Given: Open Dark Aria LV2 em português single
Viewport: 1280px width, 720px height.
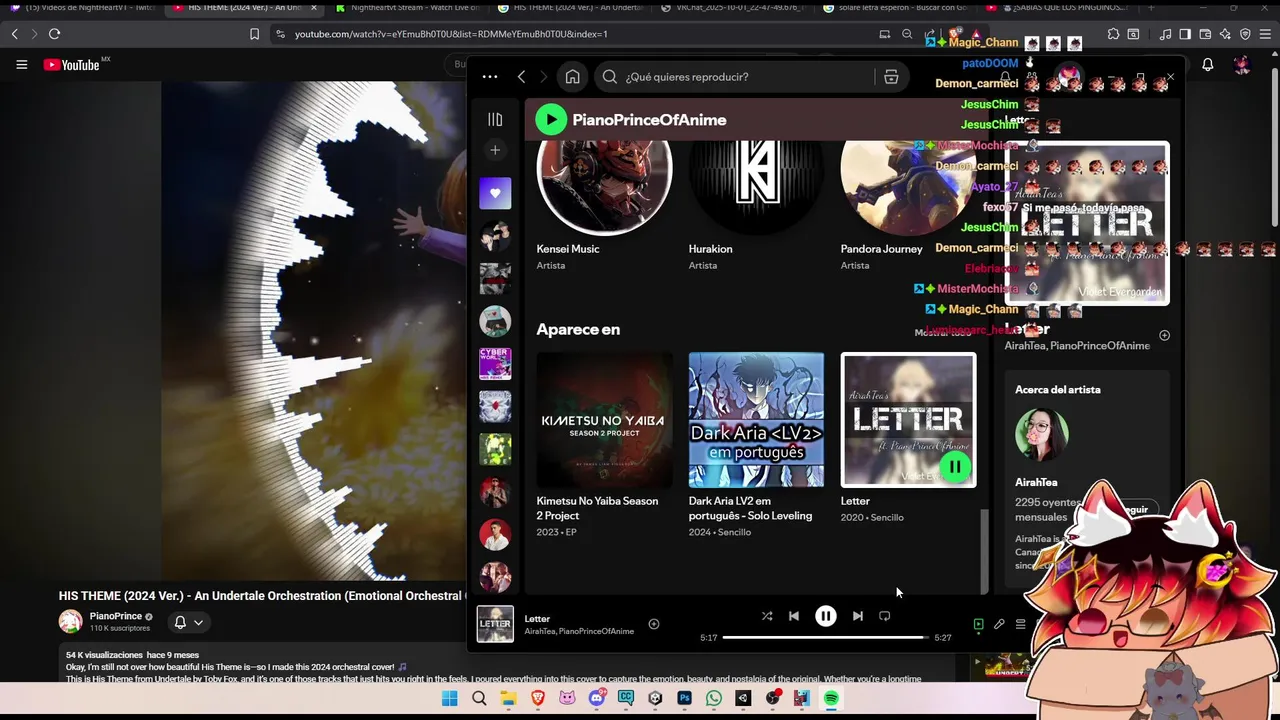Looking at the screenshot, I should tap(756, 446).
